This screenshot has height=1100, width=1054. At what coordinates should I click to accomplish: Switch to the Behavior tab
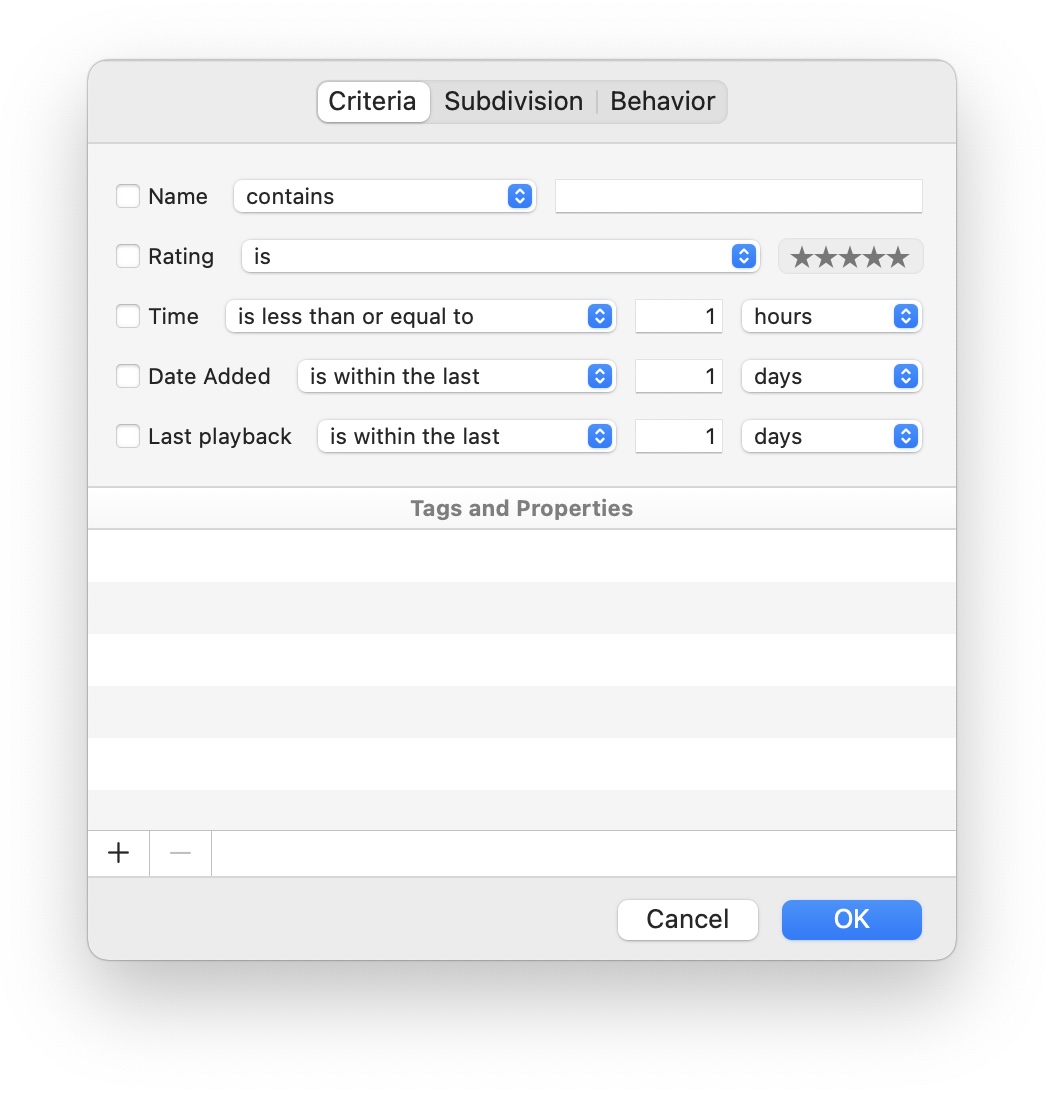[x=663, y=101]
